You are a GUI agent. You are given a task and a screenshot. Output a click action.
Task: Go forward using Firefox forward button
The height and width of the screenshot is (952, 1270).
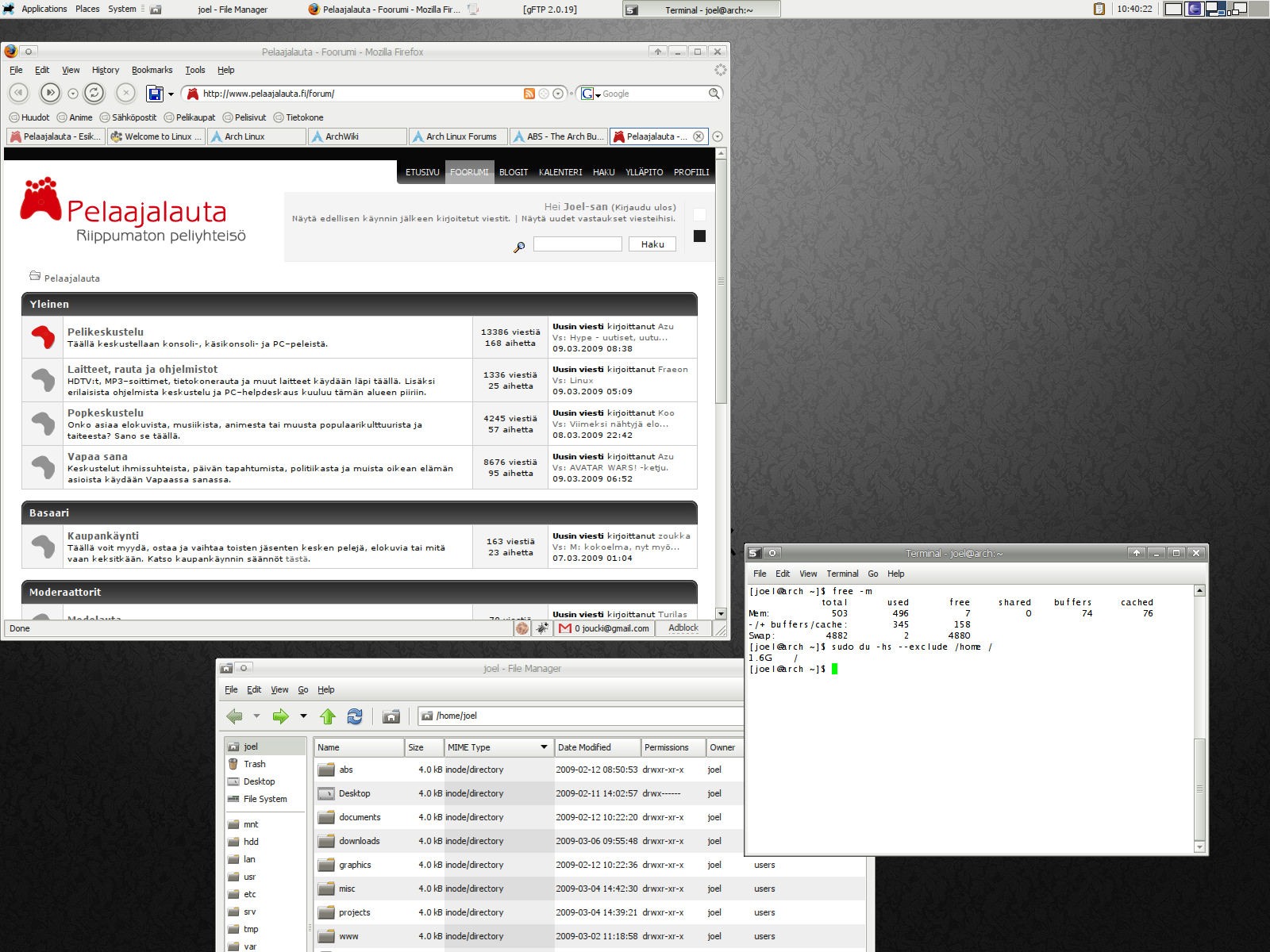[50, 93]
